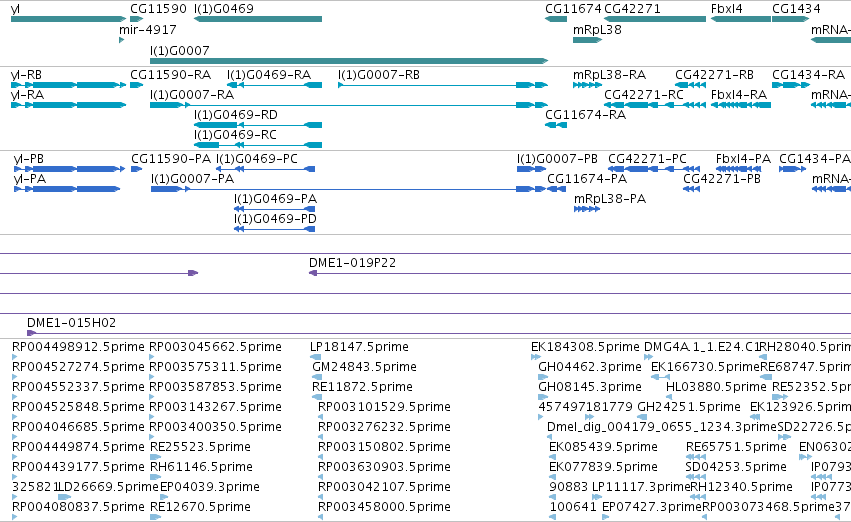Open the LP18147.5prime EST label
851x522 pixels.
(x=359, y=347)
